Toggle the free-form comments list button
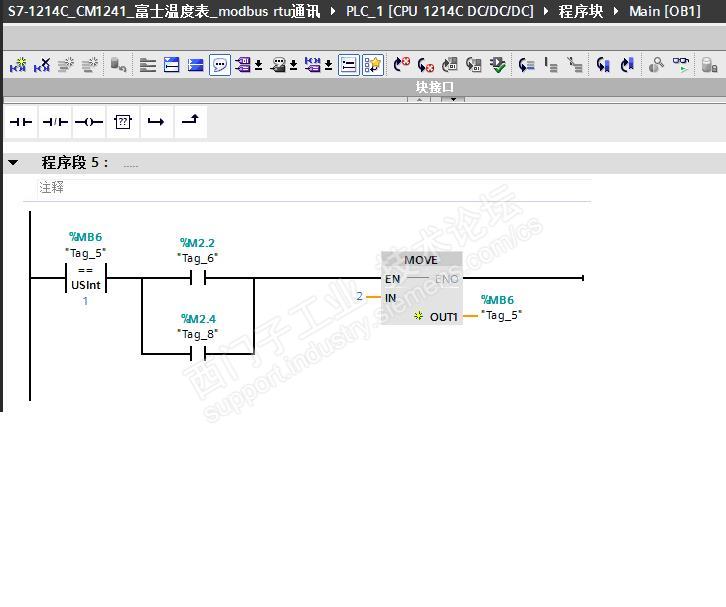 click(348, 65)
